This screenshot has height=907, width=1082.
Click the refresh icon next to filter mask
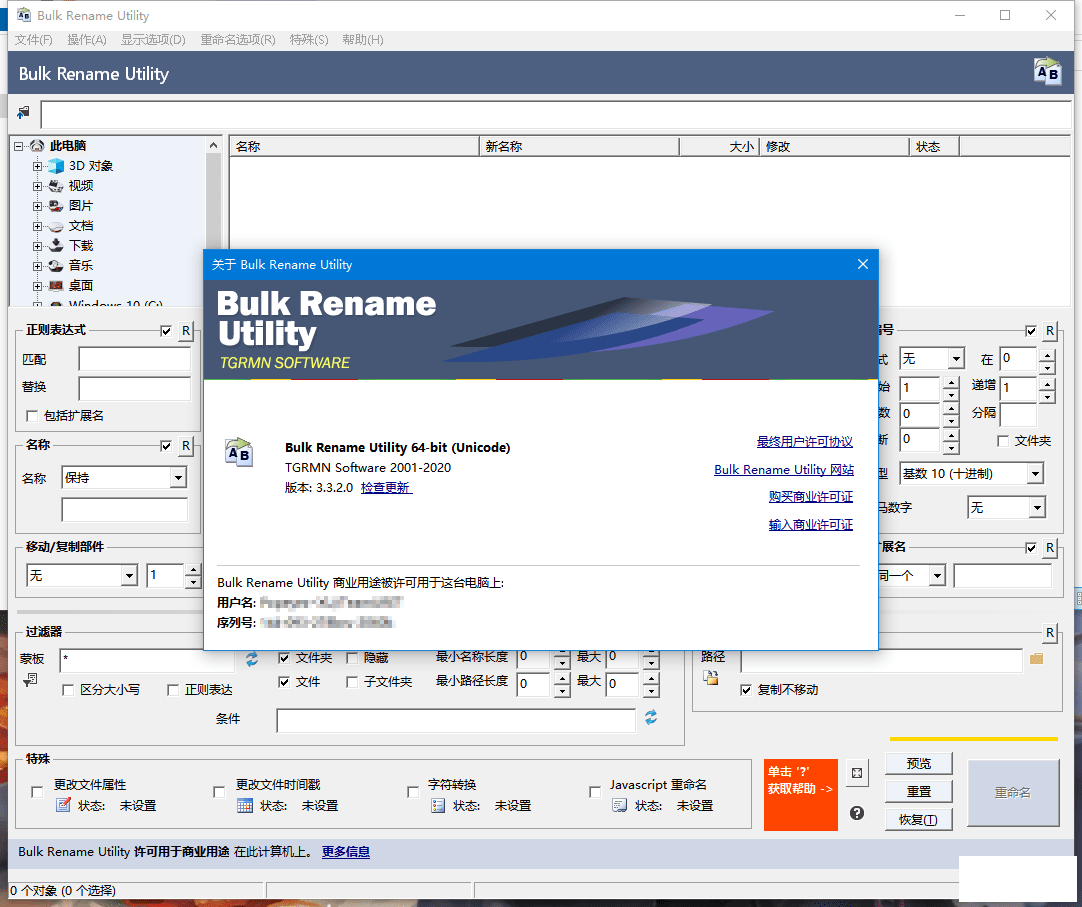[x=252, y=659]
